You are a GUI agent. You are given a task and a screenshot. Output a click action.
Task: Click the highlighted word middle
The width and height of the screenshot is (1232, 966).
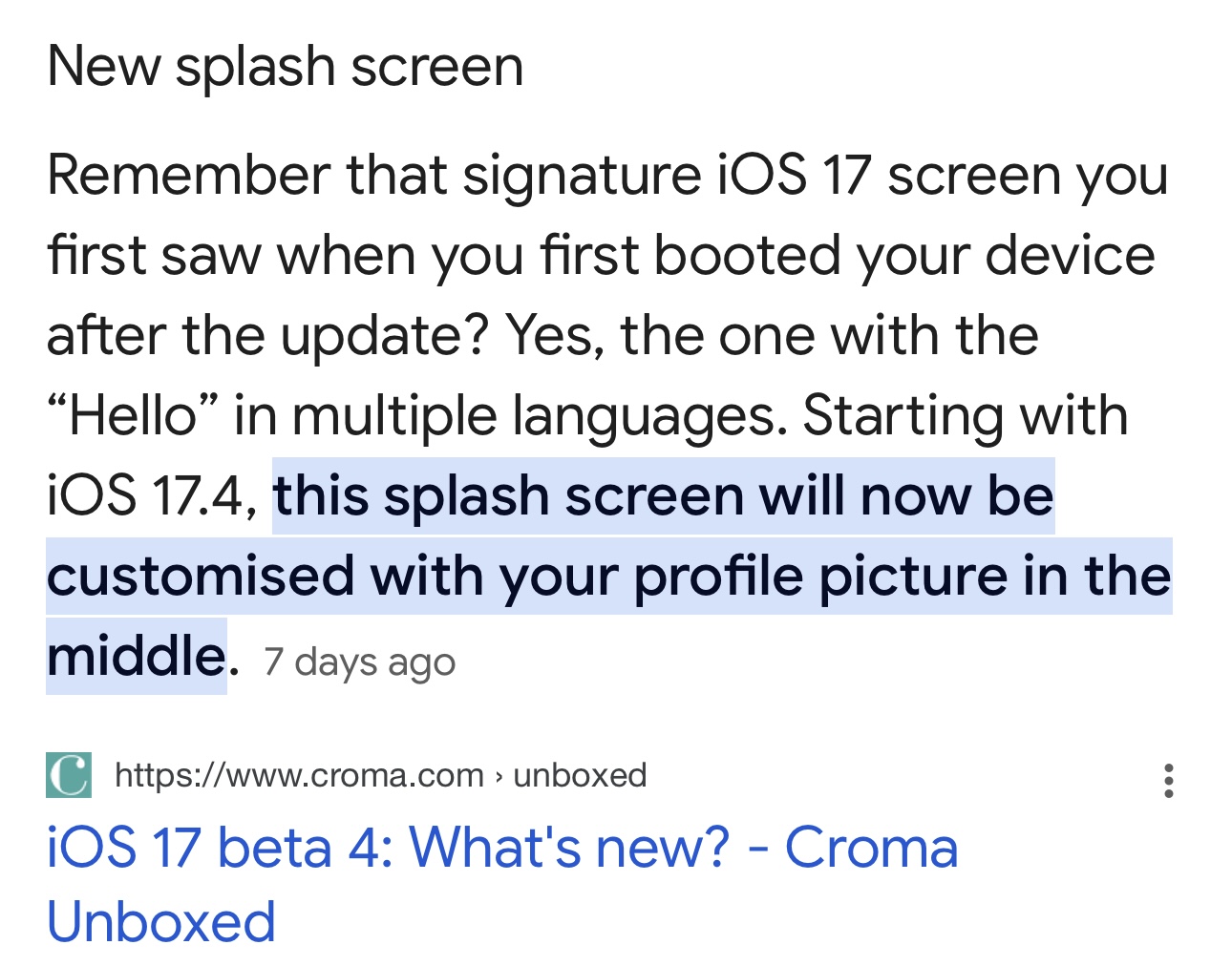pos(136,656)
